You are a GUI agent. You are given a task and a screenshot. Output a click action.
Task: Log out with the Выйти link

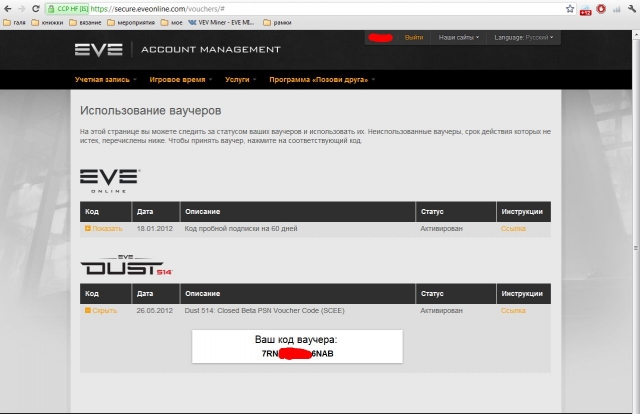pos(414,38)
